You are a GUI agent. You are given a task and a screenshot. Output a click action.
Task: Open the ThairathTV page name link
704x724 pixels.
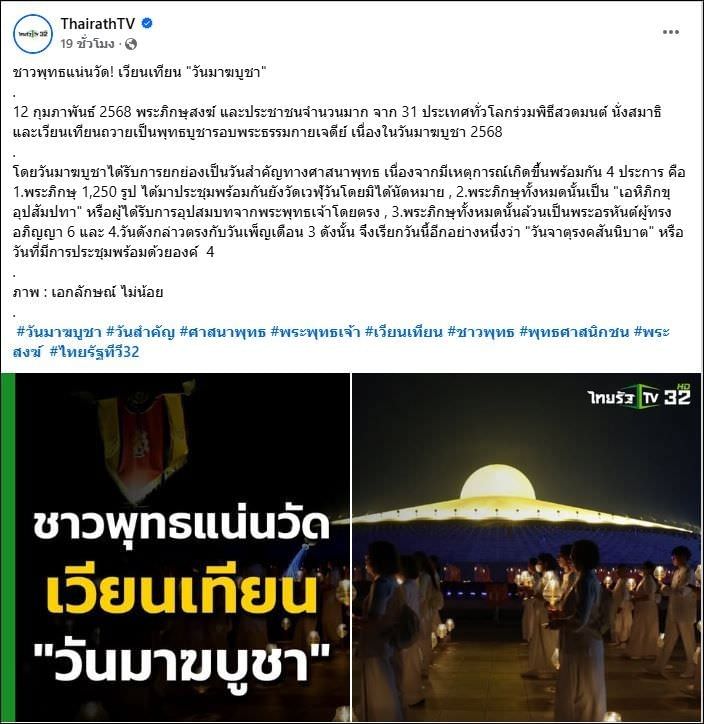(97, 24)
